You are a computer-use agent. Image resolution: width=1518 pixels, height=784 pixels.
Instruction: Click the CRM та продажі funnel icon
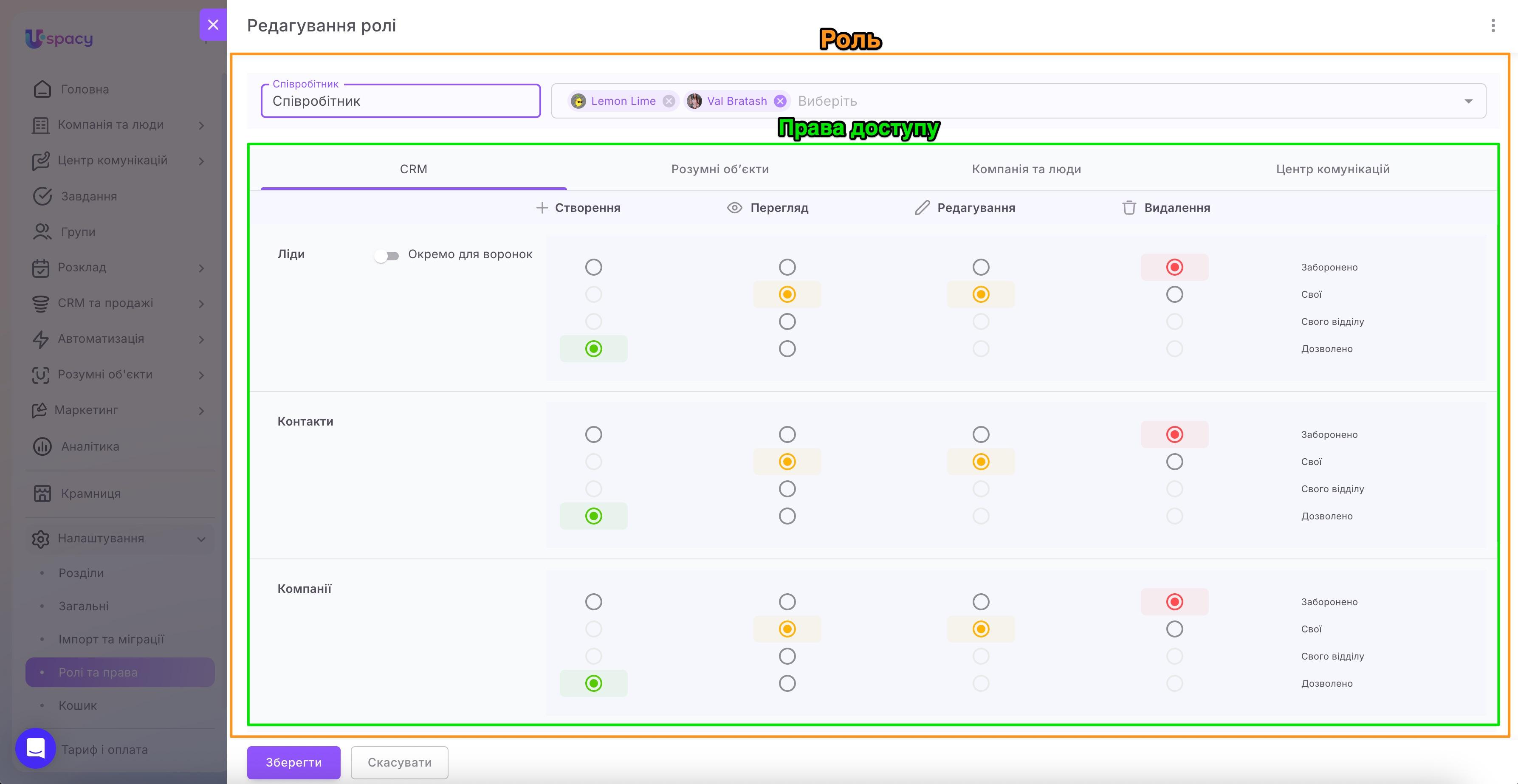(x=41, y=303)
